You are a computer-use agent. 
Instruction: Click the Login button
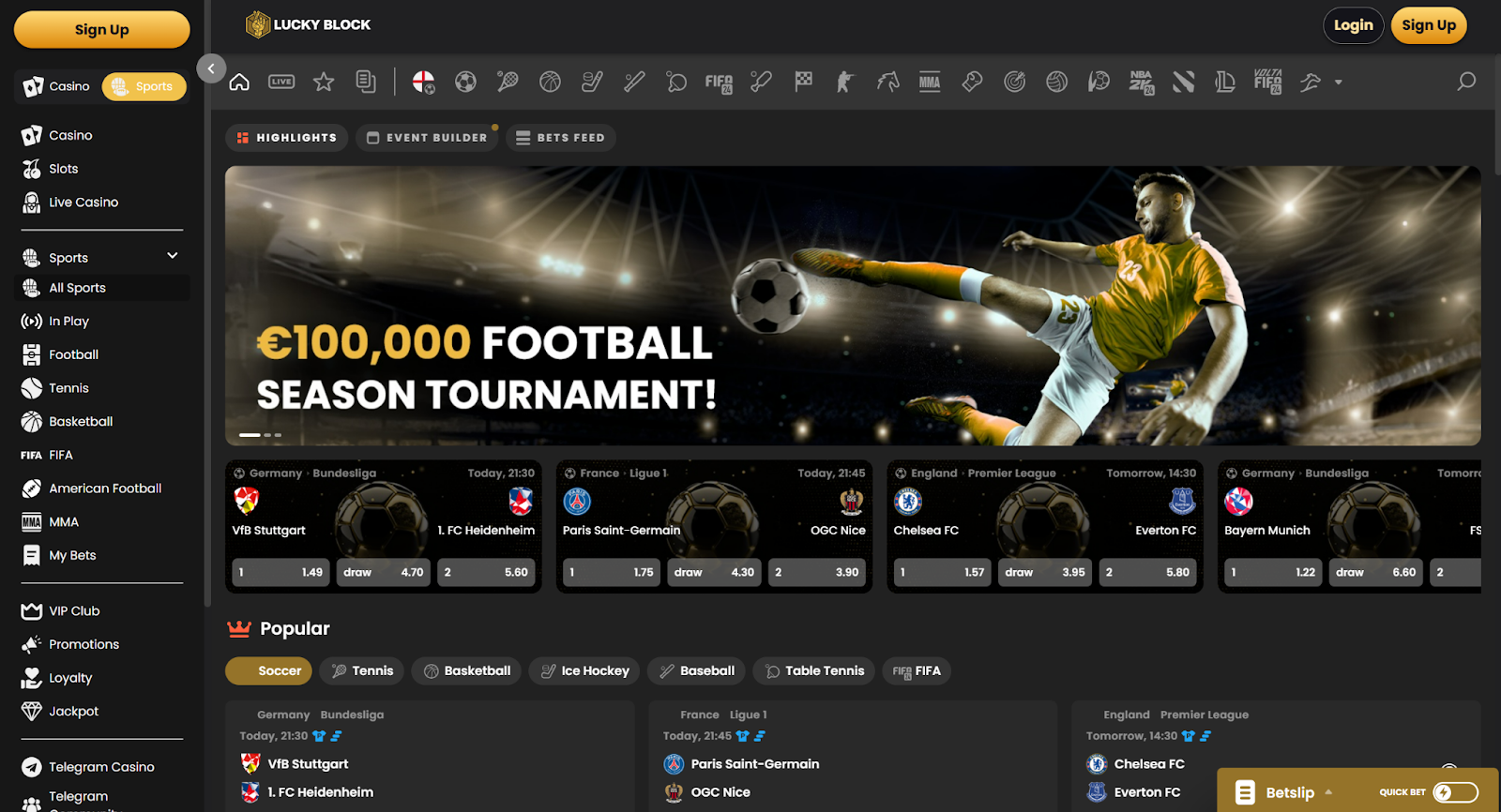(1354, 25)
